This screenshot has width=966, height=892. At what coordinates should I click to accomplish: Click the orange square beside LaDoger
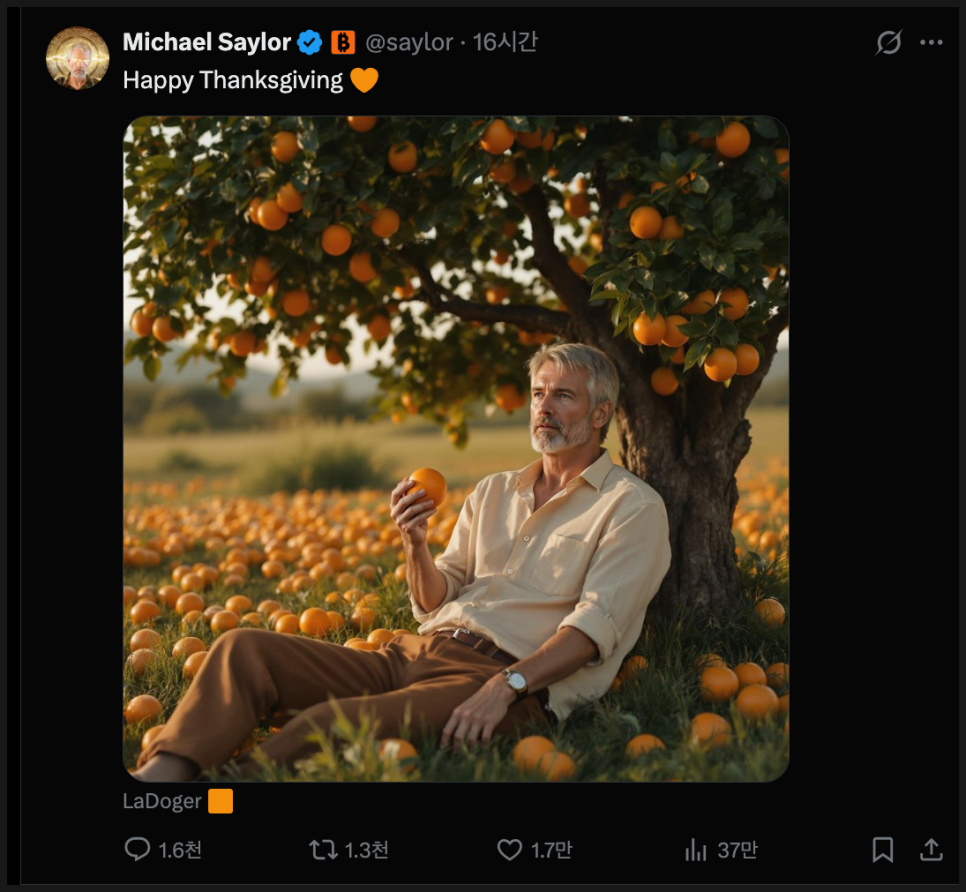[x=220, y=801]
